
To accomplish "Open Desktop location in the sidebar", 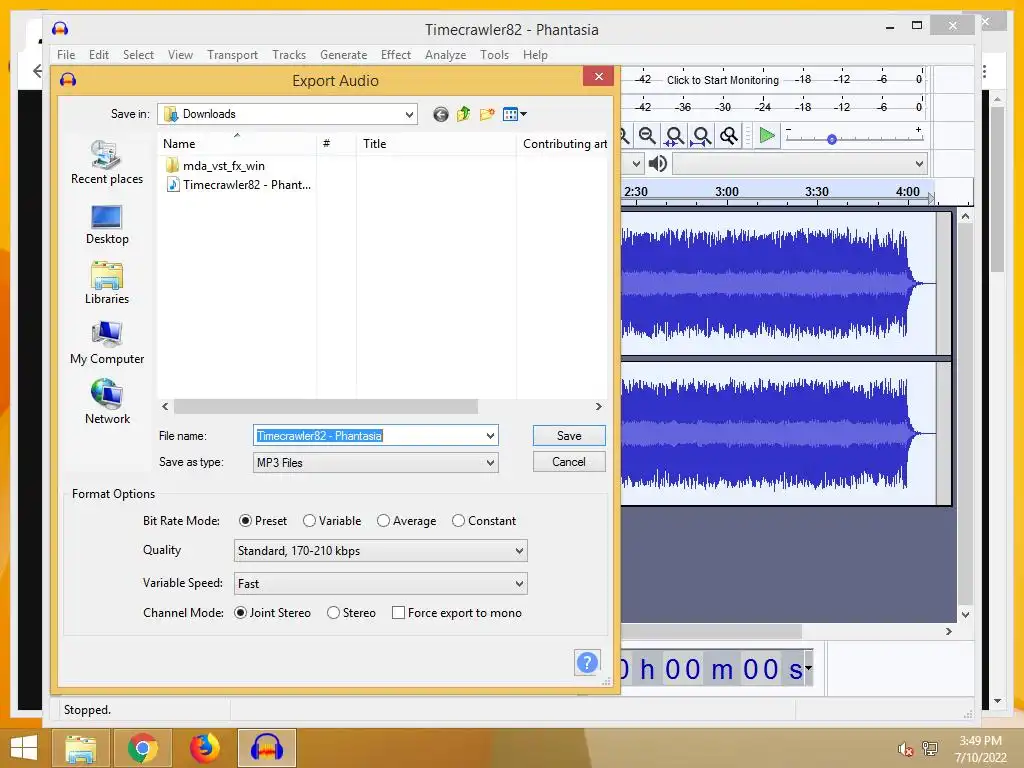I will 106,225.
